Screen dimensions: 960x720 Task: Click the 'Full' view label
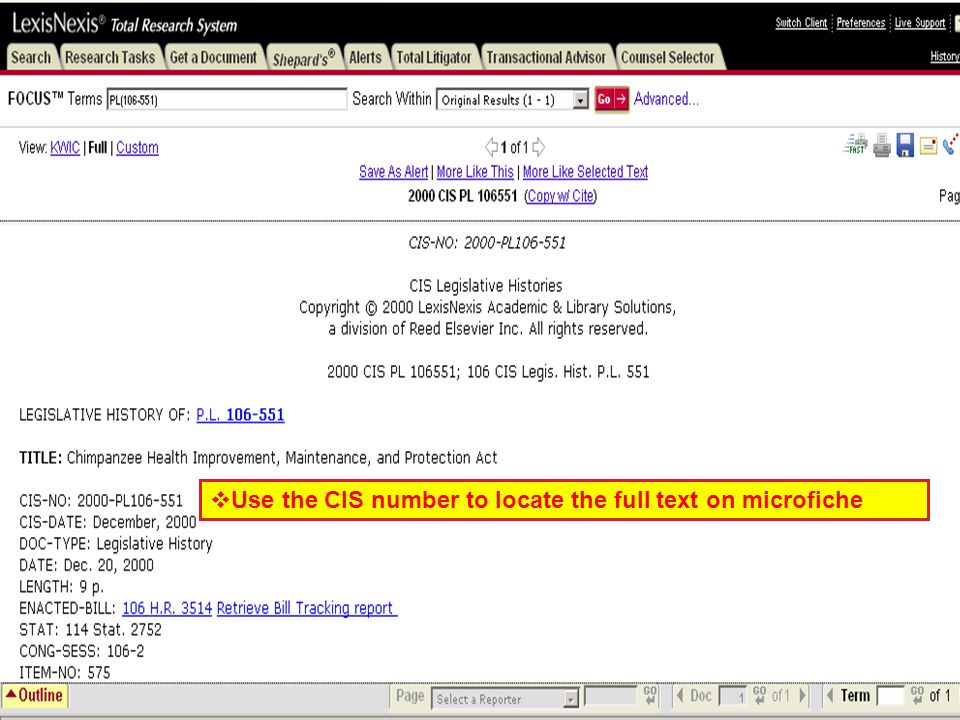[97, 148]
